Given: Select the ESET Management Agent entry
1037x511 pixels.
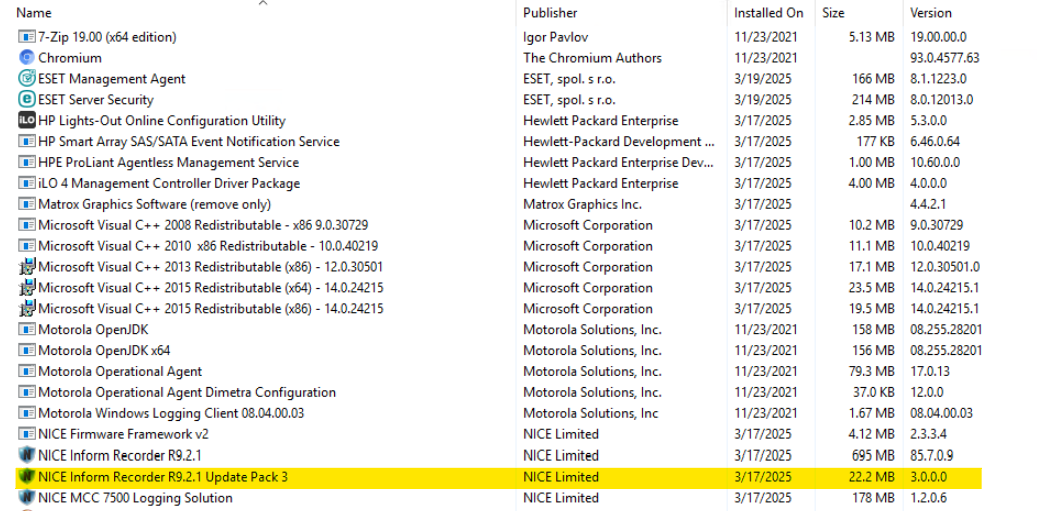Looking at the screenshot, I should pyautogui.click(x=112, y=79).
